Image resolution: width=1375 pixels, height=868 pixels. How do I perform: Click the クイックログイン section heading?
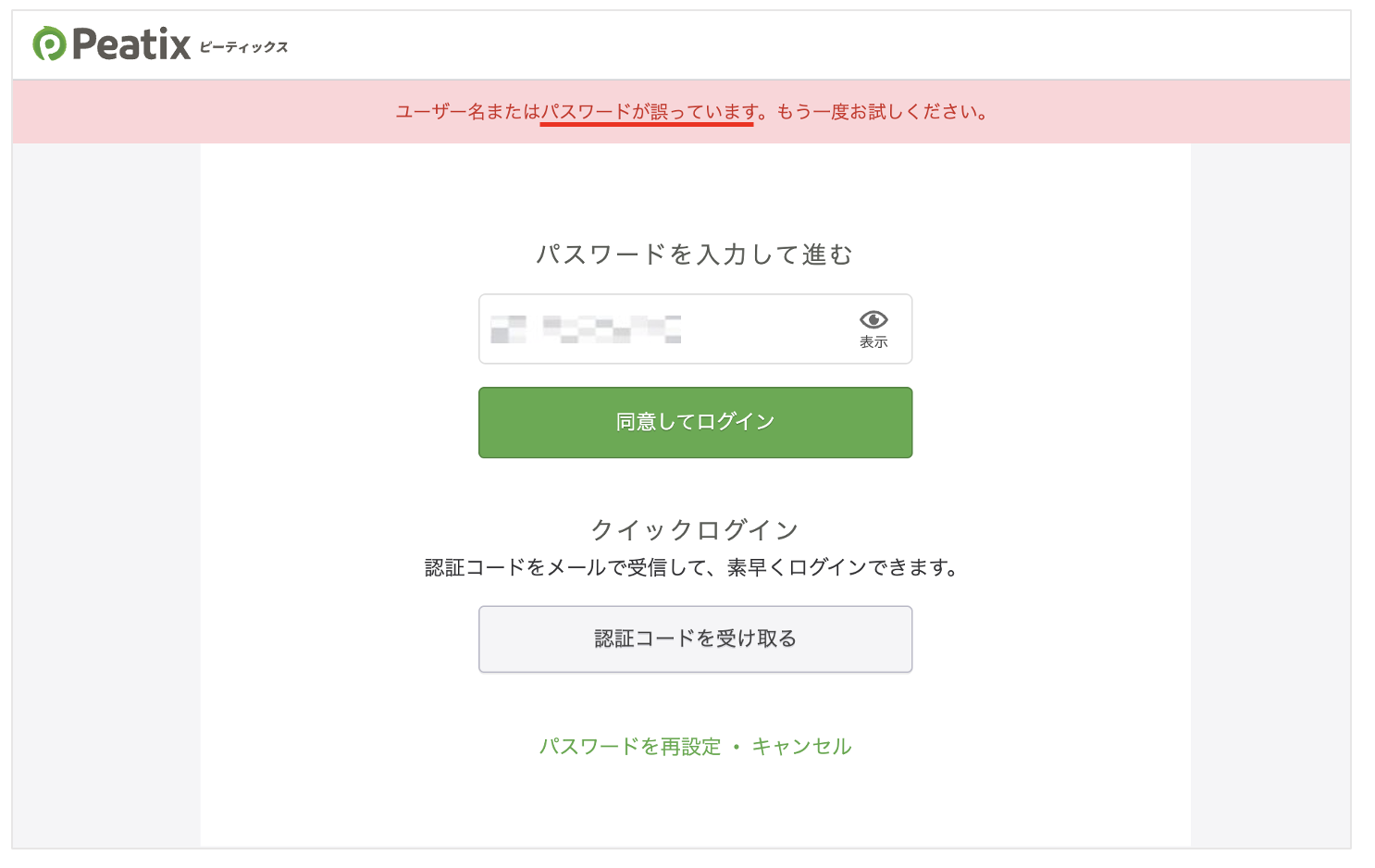[695, 530]
